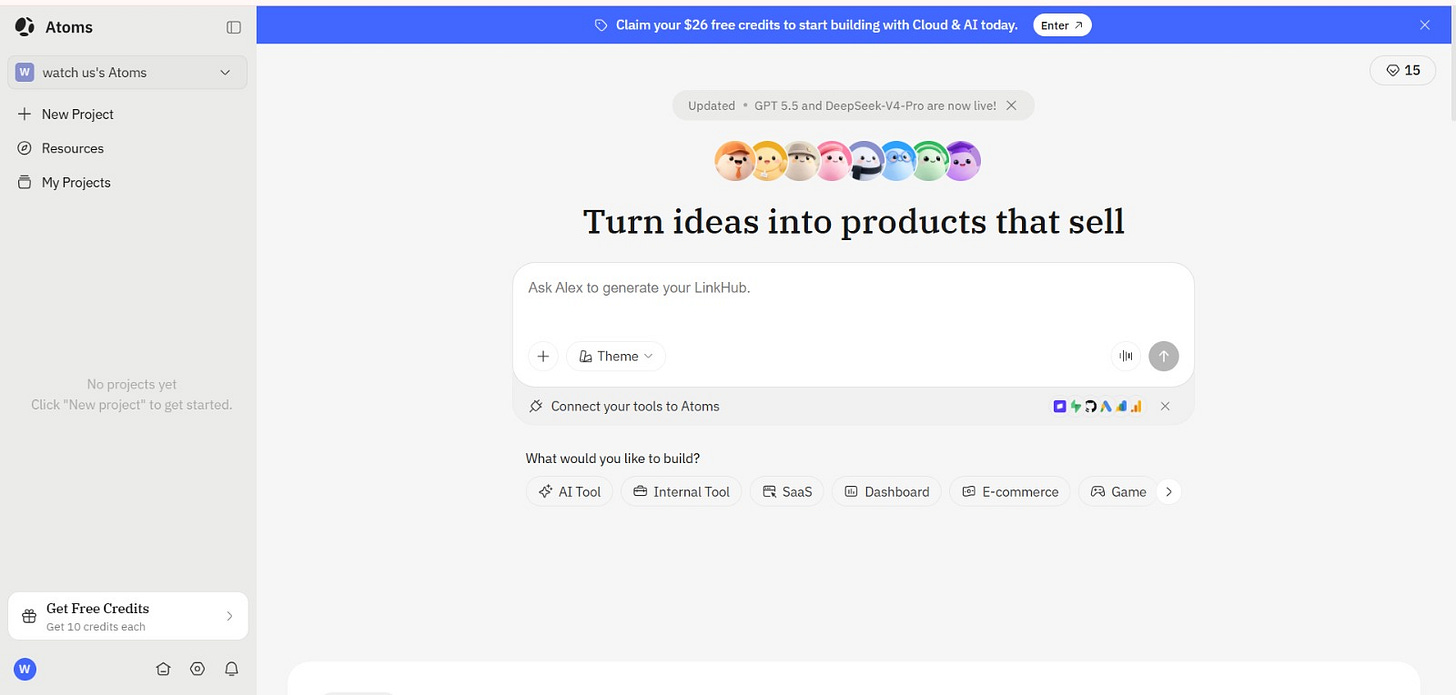Open the credits counter showing 15
The image size is (1456, 695).
[1403, 70]
